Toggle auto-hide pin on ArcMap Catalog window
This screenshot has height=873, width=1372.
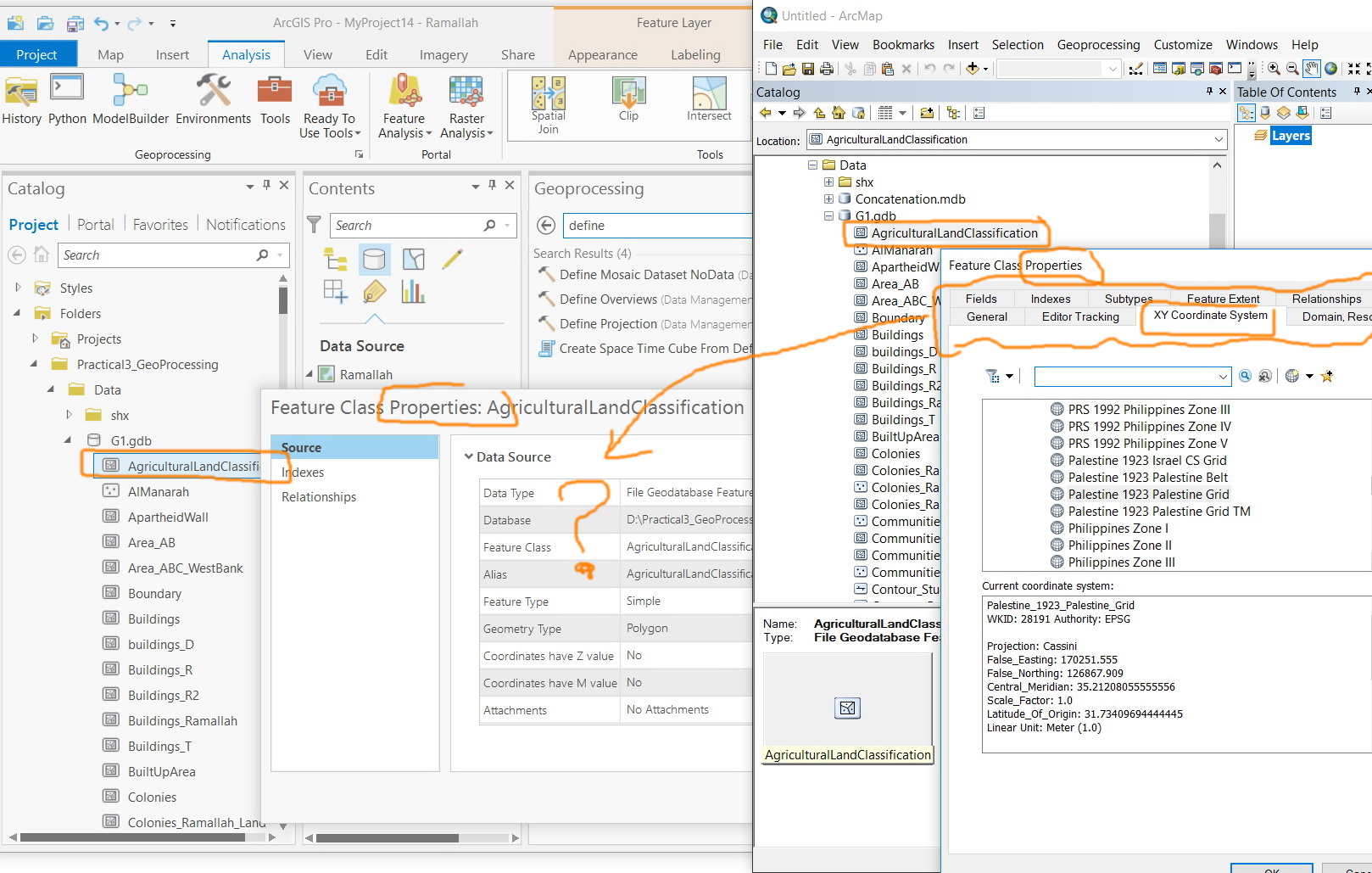coord(1209,91)
